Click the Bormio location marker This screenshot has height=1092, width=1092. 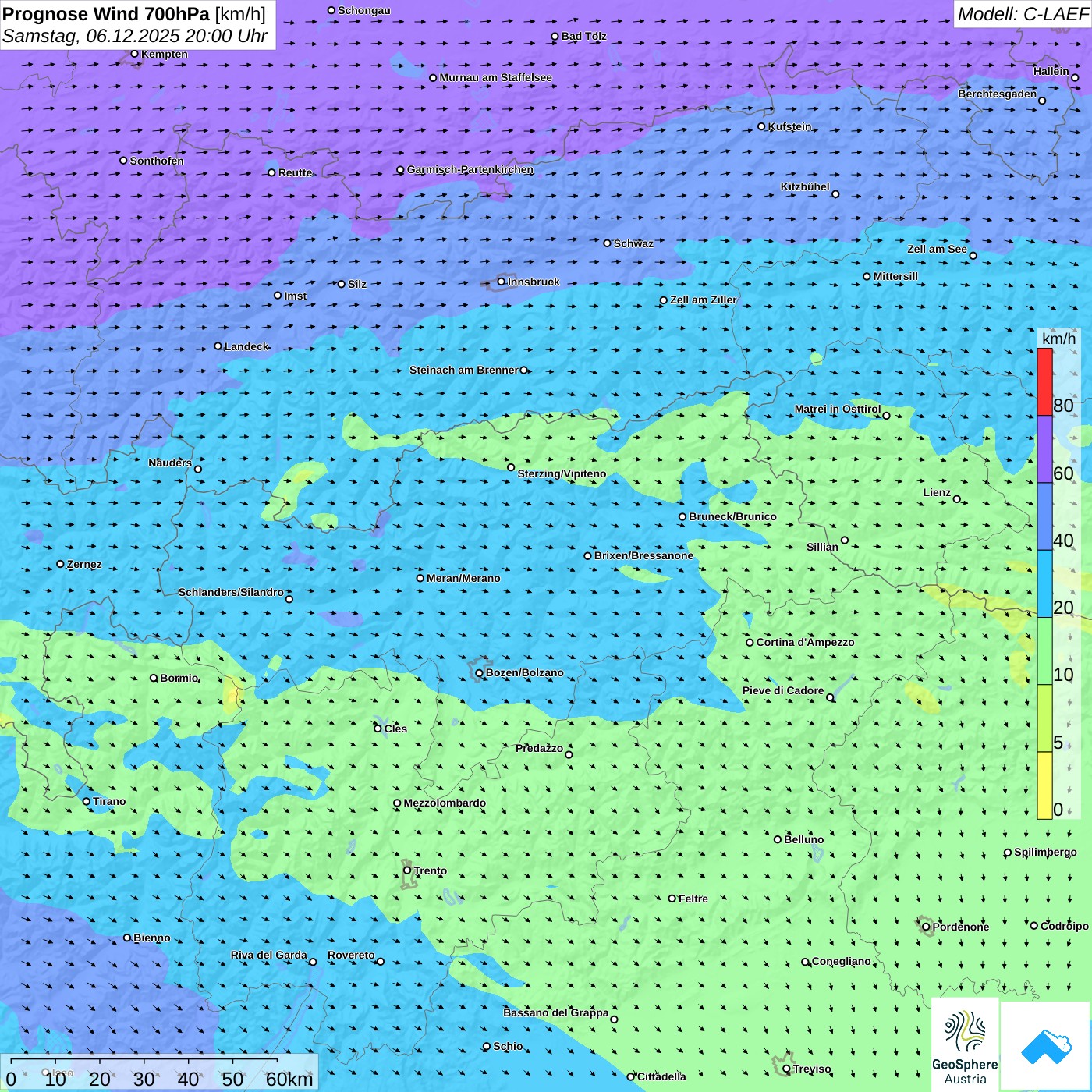(154, 678)
